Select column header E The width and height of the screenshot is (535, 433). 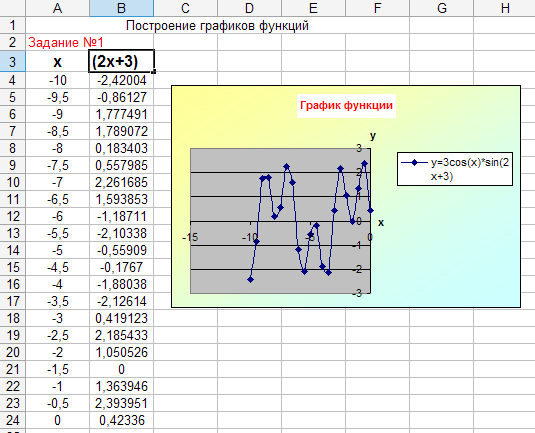313,8
